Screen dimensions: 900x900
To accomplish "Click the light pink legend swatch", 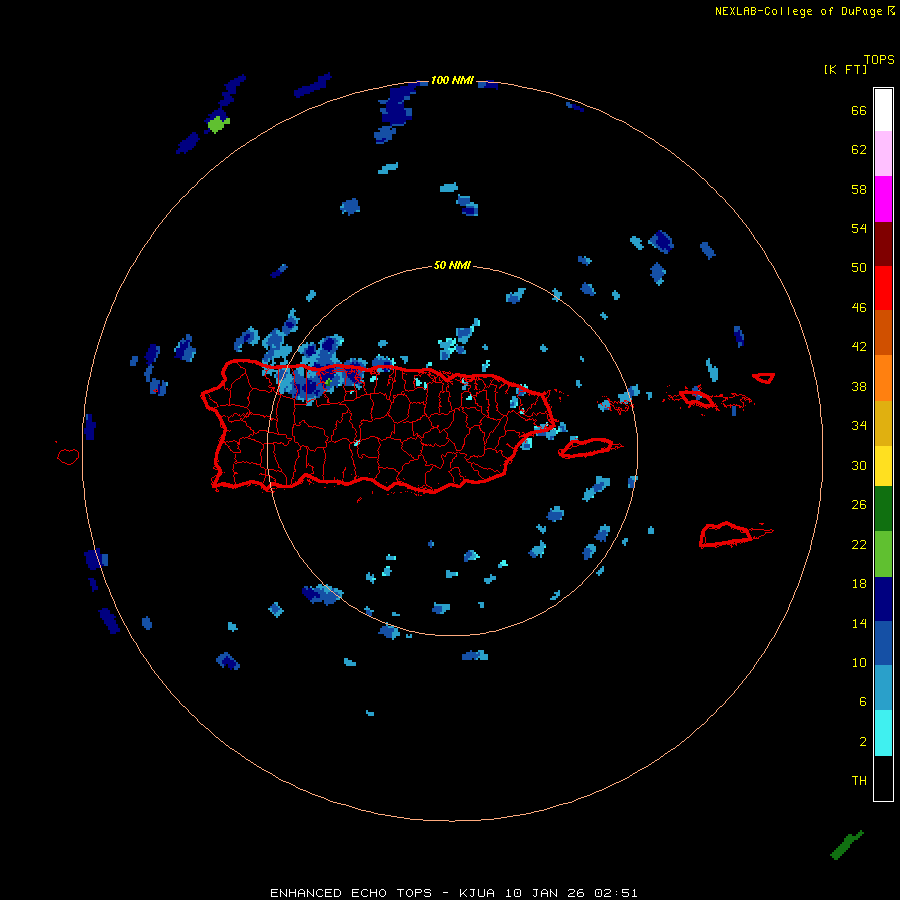I will click(883, 154).
